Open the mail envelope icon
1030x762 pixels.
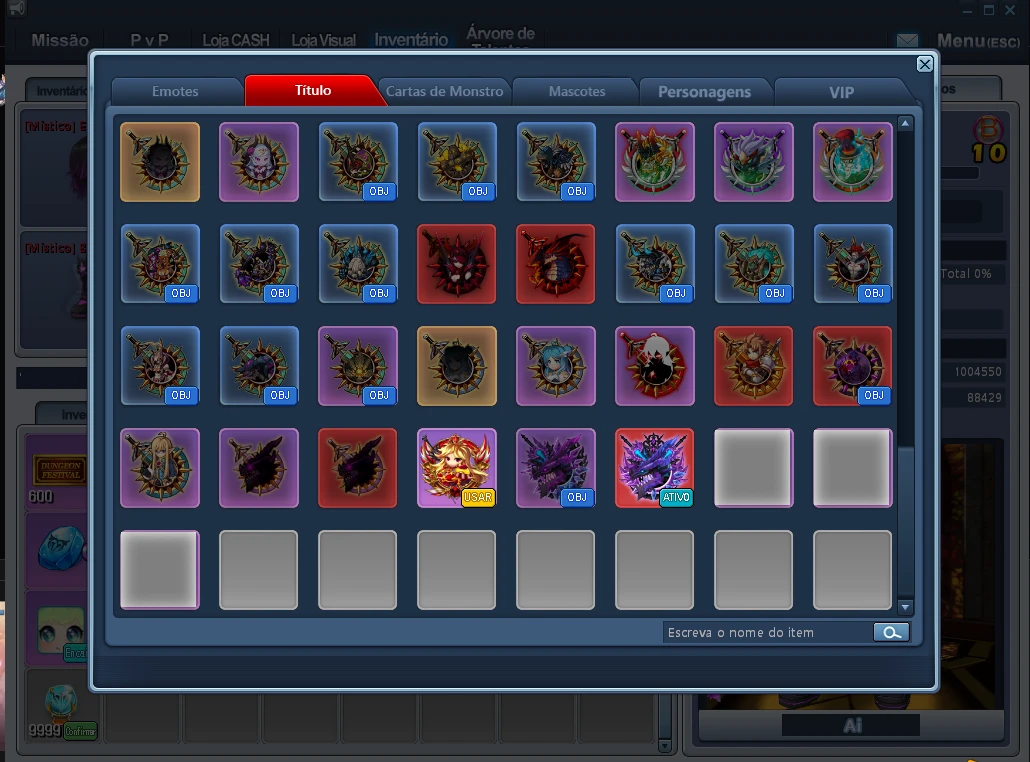pyautogui.click(x=907, y=41)
